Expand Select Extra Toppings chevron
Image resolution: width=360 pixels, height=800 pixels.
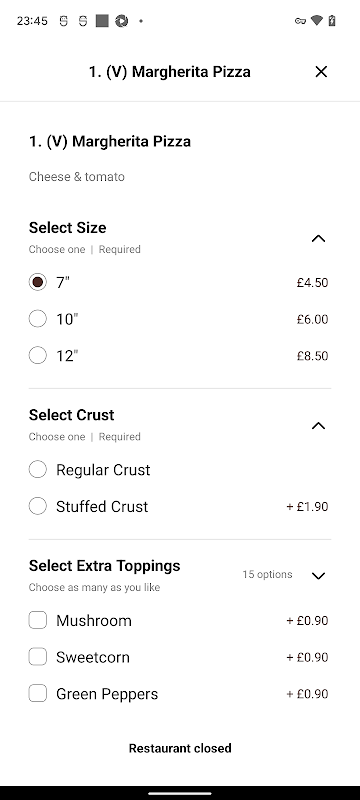coord(318,576)
